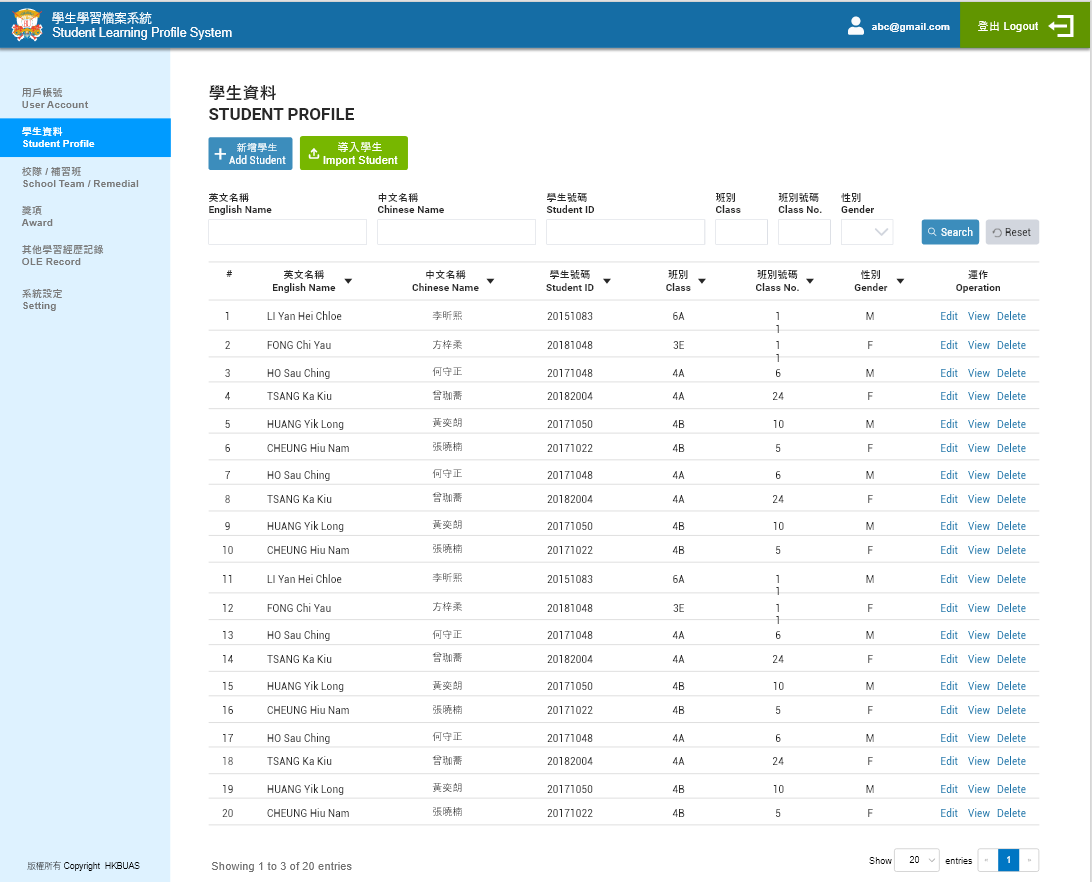The height and width of the screenshot is (882, 1092).
Task: Click the plus icon on Add Student
Action: 220,154
